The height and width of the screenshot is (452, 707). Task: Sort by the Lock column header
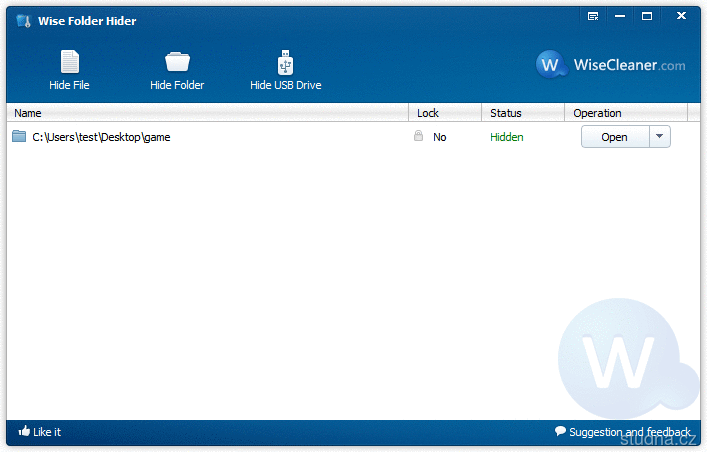(x=445, y=113)
